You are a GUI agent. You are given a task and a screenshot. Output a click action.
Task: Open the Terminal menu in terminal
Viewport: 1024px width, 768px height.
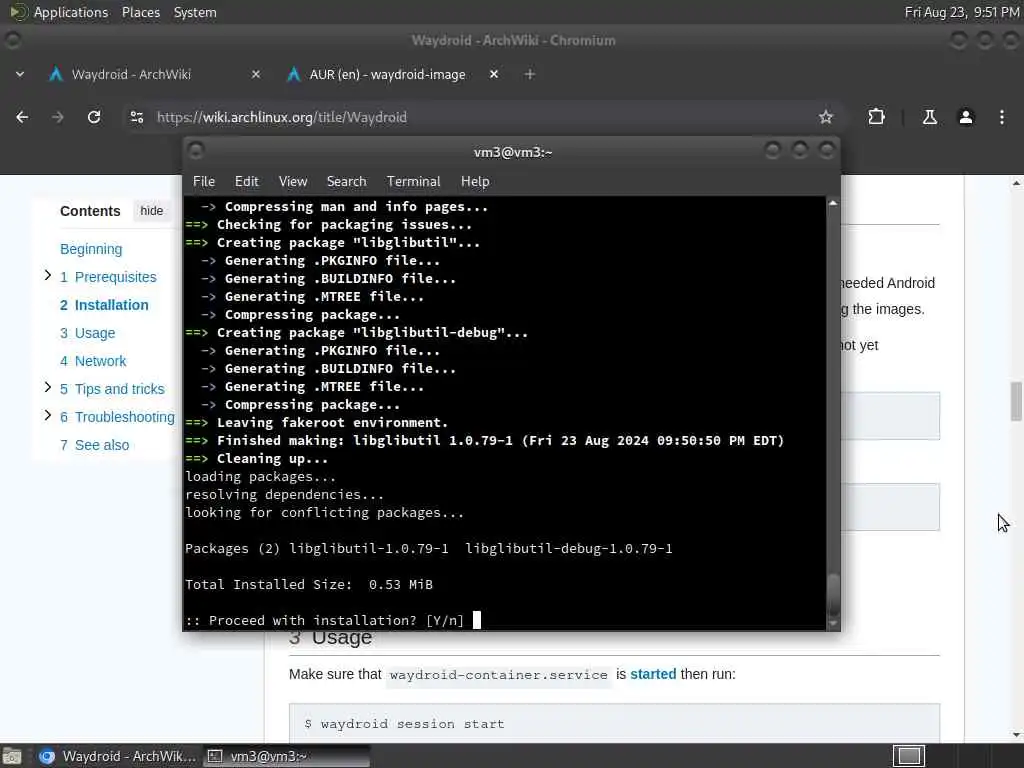coord(413,182)
